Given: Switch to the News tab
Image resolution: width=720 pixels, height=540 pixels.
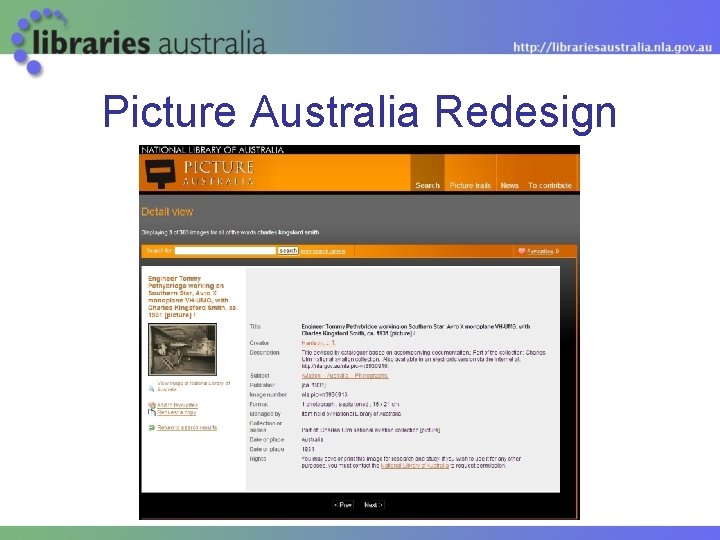Looking at the screenshot, I should click(x=509, y=186).
